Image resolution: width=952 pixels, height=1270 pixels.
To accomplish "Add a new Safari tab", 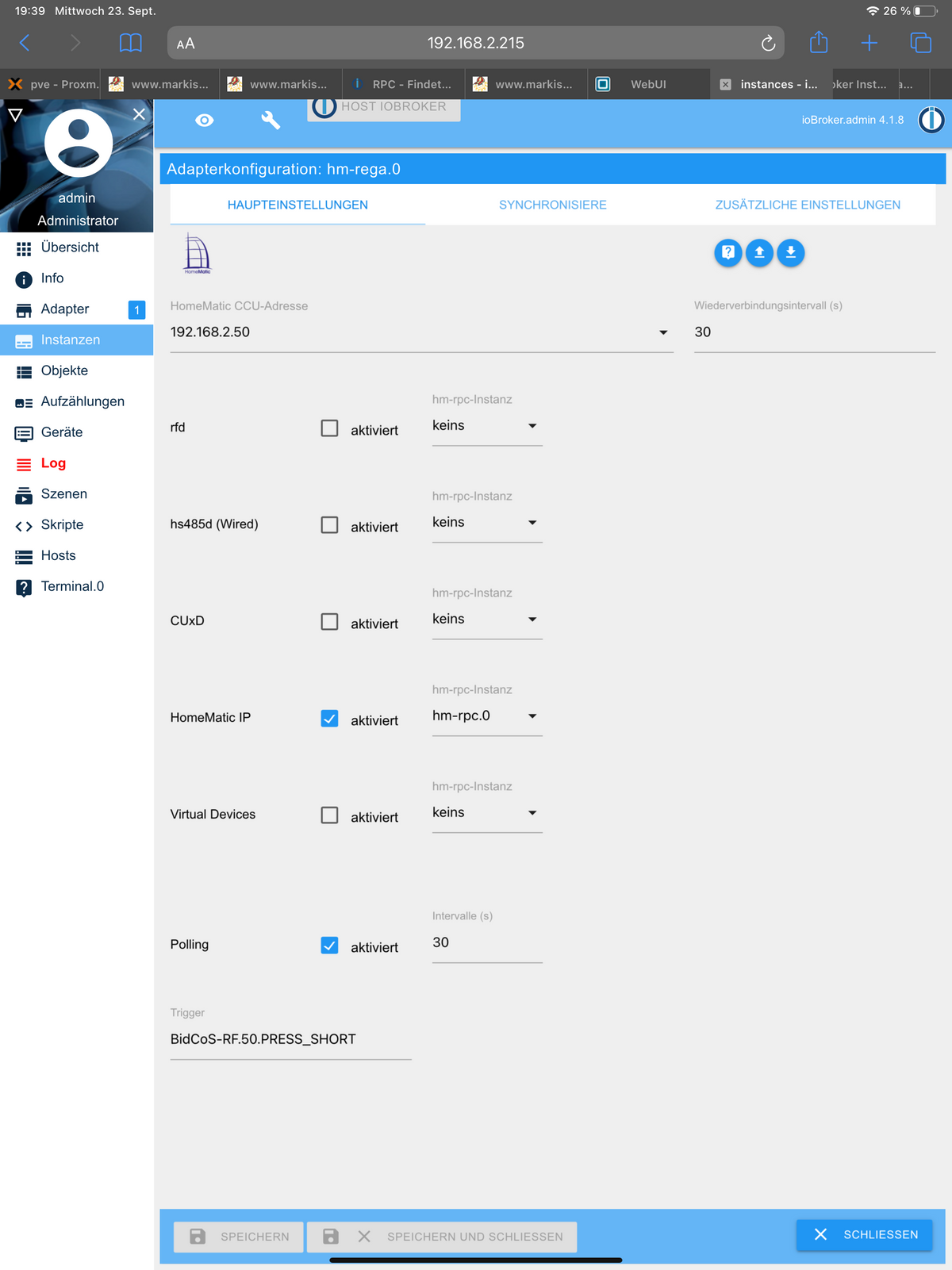I will pos(869,43).
